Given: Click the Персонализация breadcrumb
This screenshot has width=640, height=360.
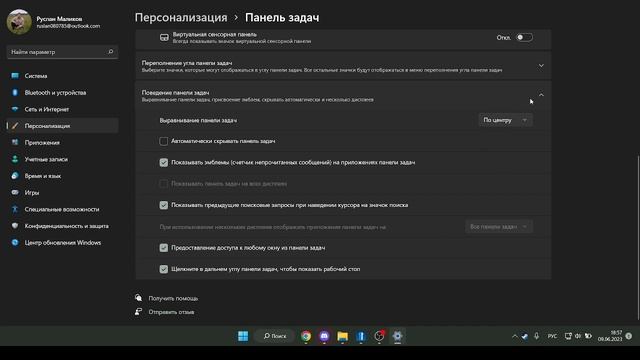Looking at the screenshot, I should (x=181, y=18).
